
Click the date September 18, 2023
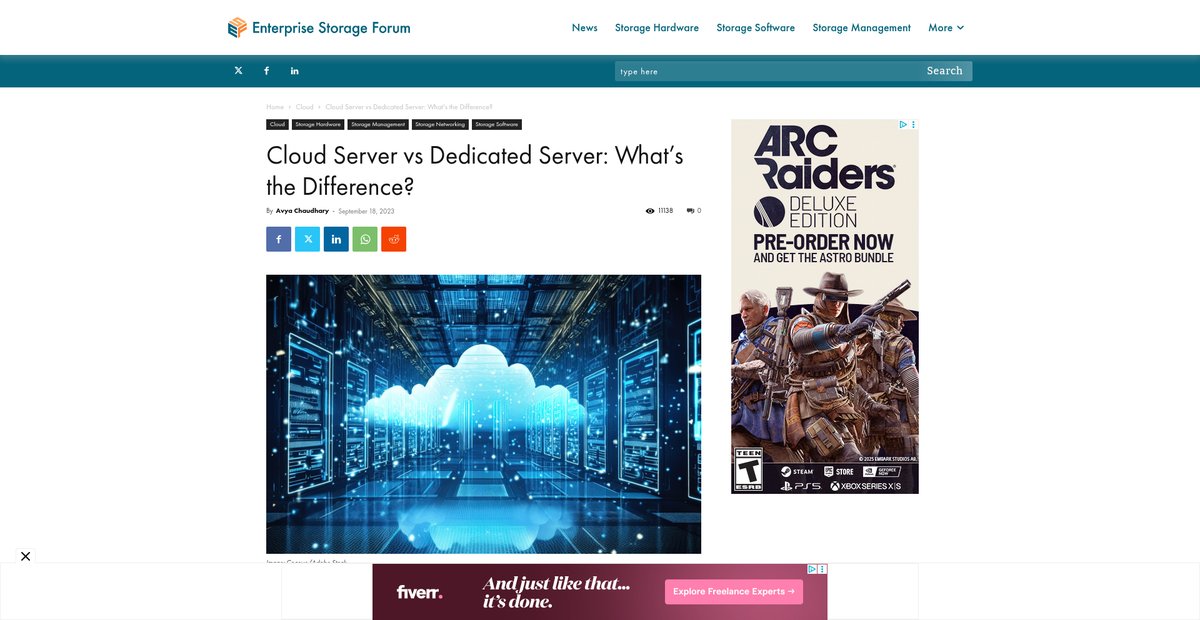point(366,211)
